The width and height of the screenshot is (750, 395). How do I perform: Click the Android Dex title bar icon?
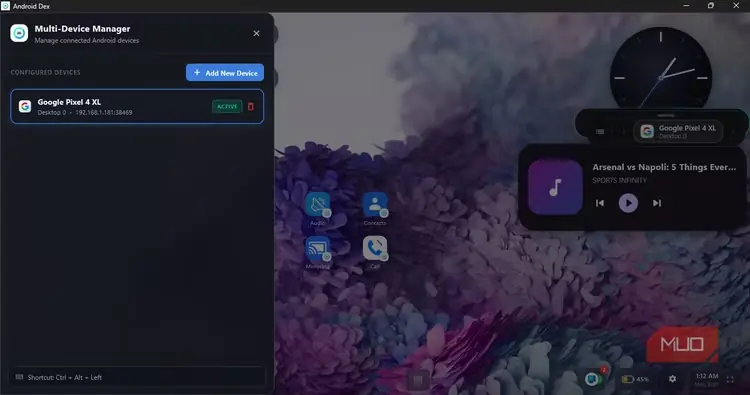[5, 6]
